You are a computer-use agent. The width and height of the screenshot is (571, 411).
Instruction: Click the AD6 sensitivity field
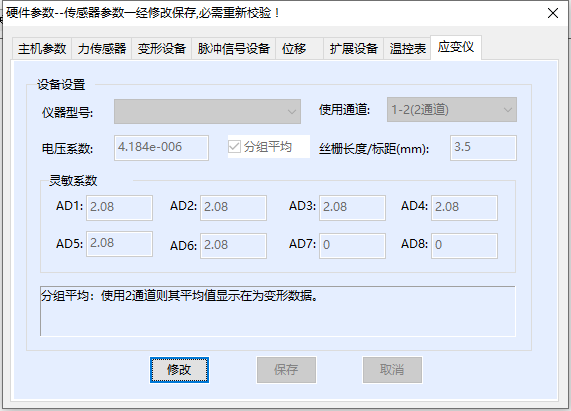pos(233,246)
